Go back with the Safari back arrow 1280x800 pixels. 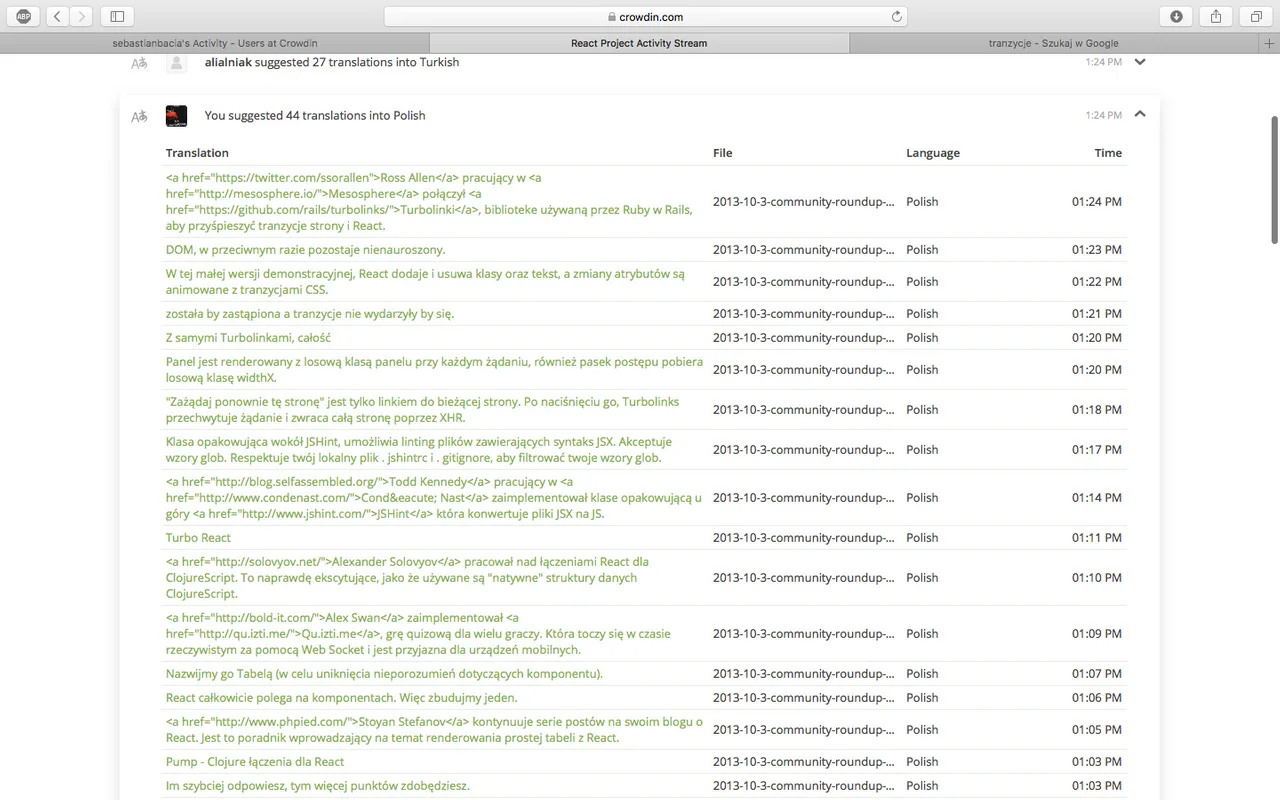(57, 16)
